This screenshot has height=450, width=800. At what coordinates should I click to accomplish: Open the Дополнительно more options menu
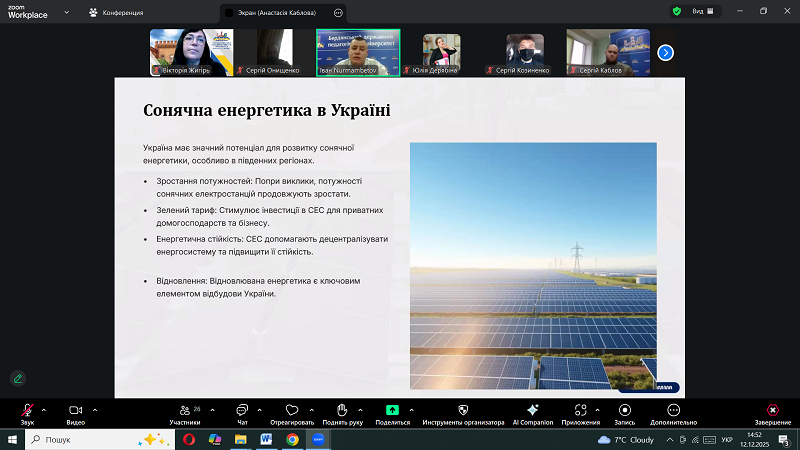coord(672,411)
